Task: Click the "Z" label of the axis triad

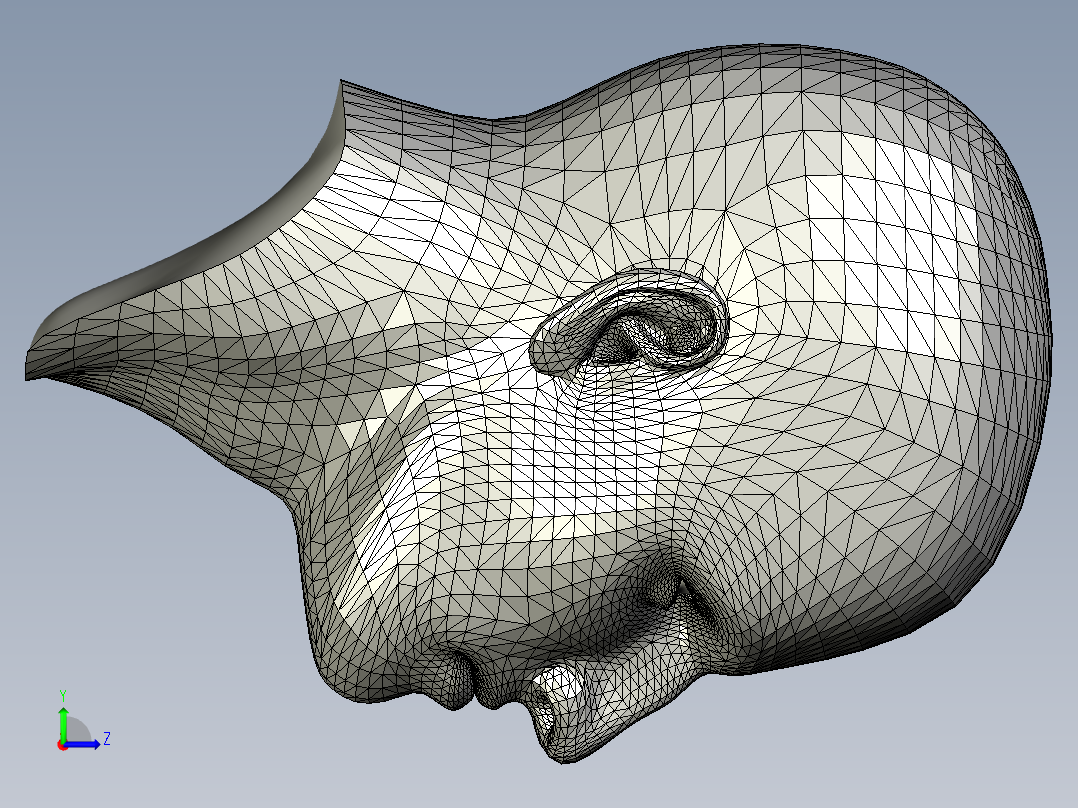Action: coord(107,739)
